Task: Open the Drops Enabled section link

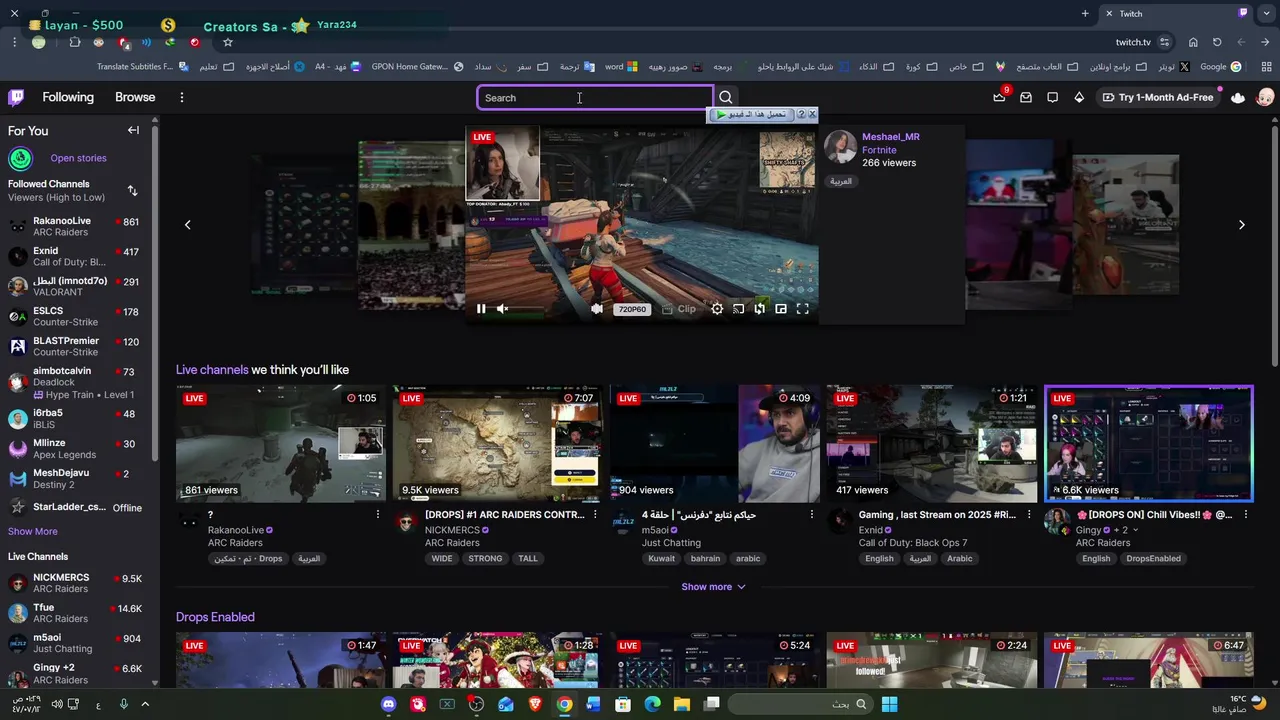Action: click(x=215, y=617)
